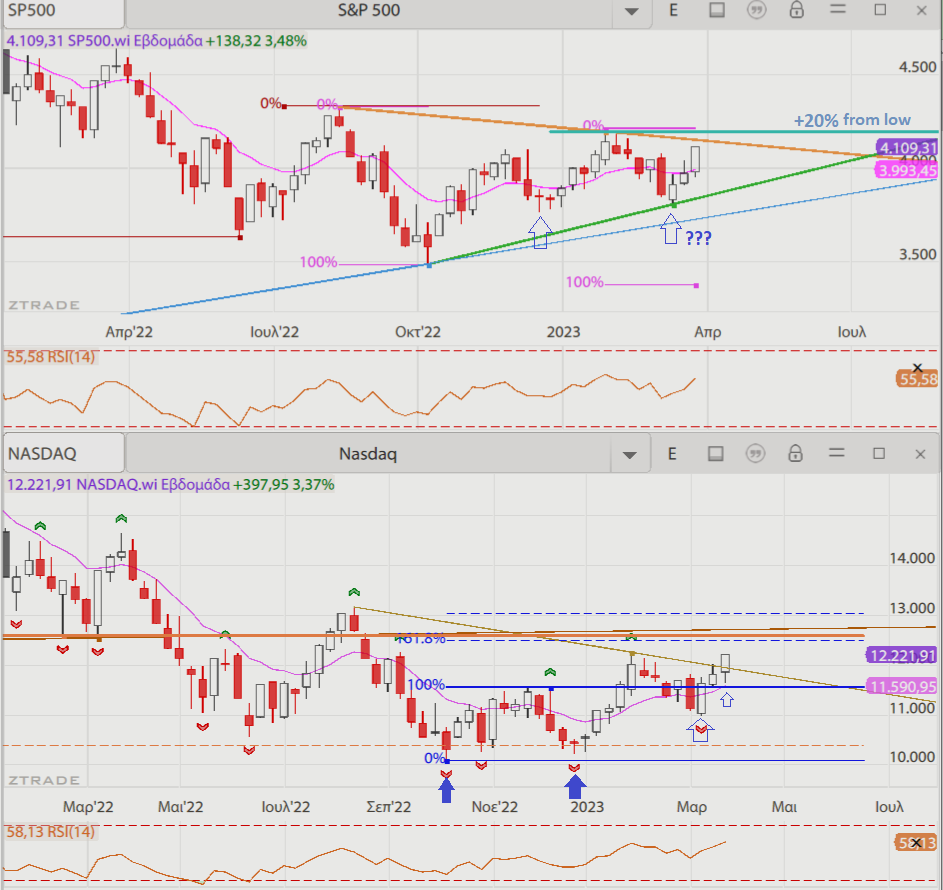943x890 pixels.
Task: Click the 3.500 price level on SP500 axis
Action: point(918,254)
